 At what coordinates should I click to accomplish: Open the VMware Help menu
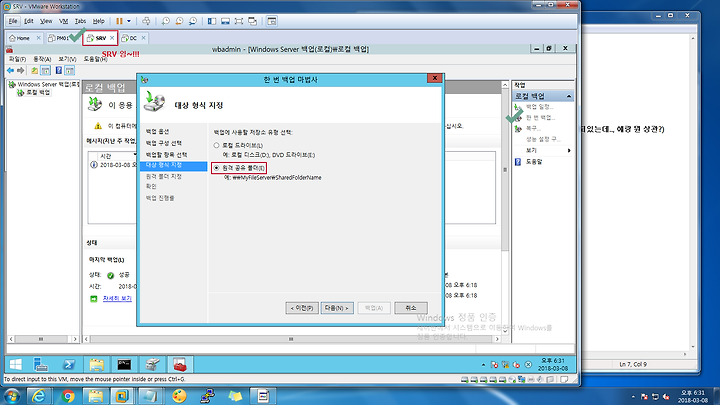click(99, 21)
